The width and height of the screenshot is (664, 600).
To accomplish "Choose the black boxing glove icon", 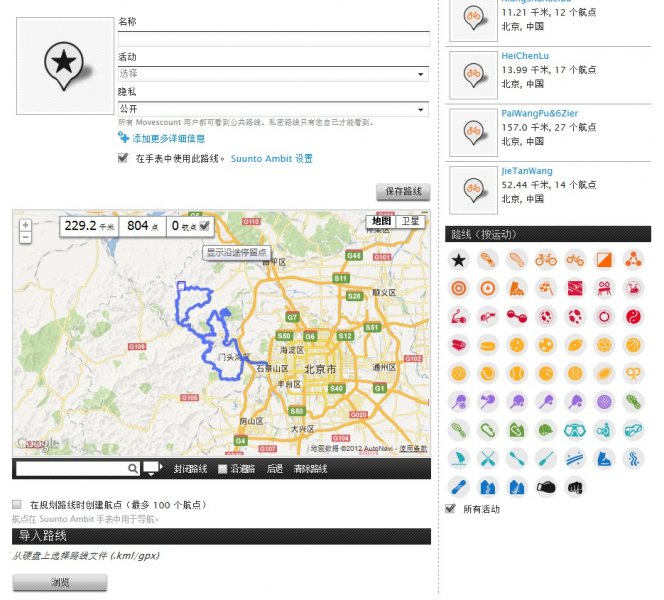I will pos(545,488).
